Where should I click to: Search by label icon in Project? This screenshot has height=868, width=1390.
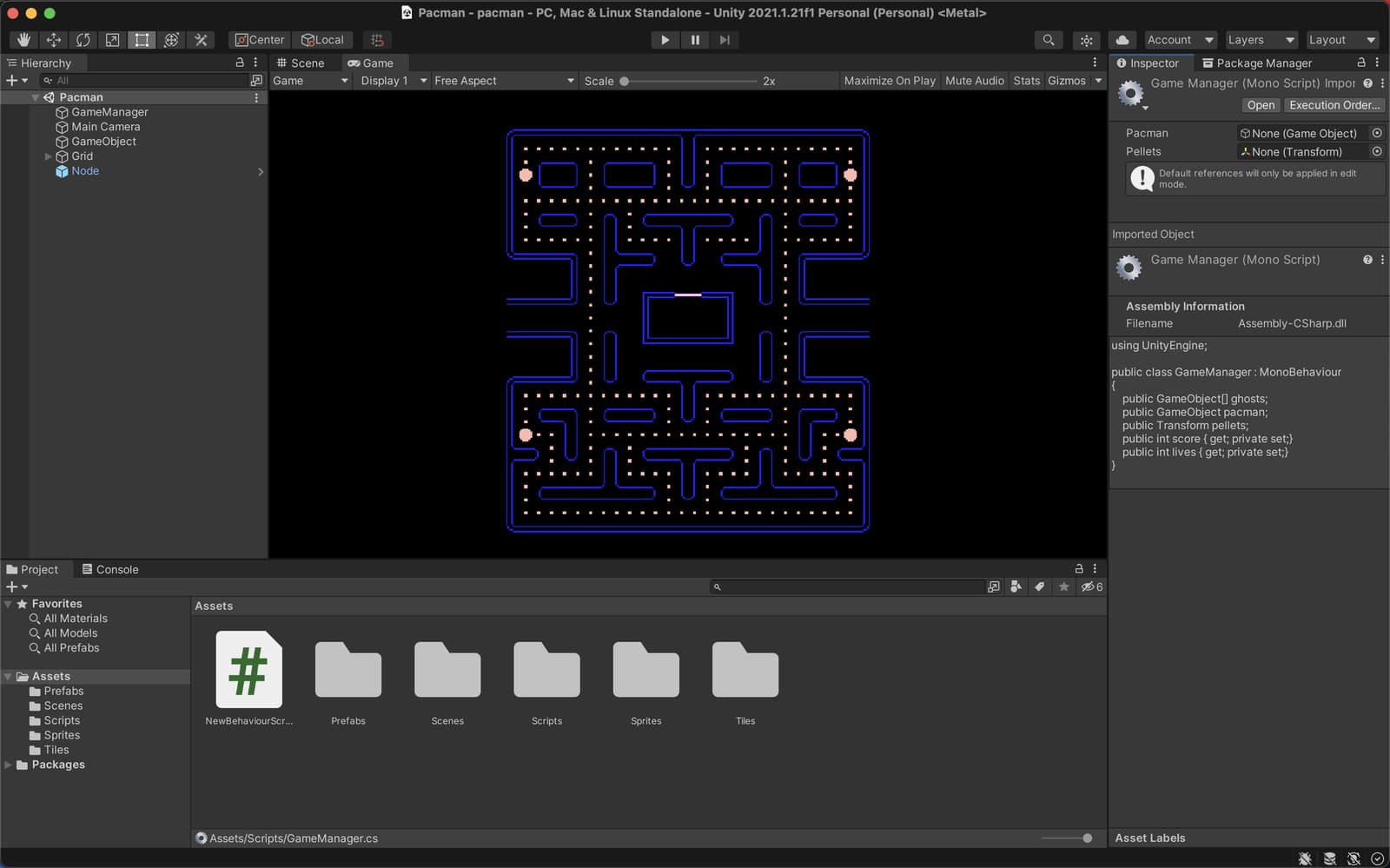(x=1039, y=586)
